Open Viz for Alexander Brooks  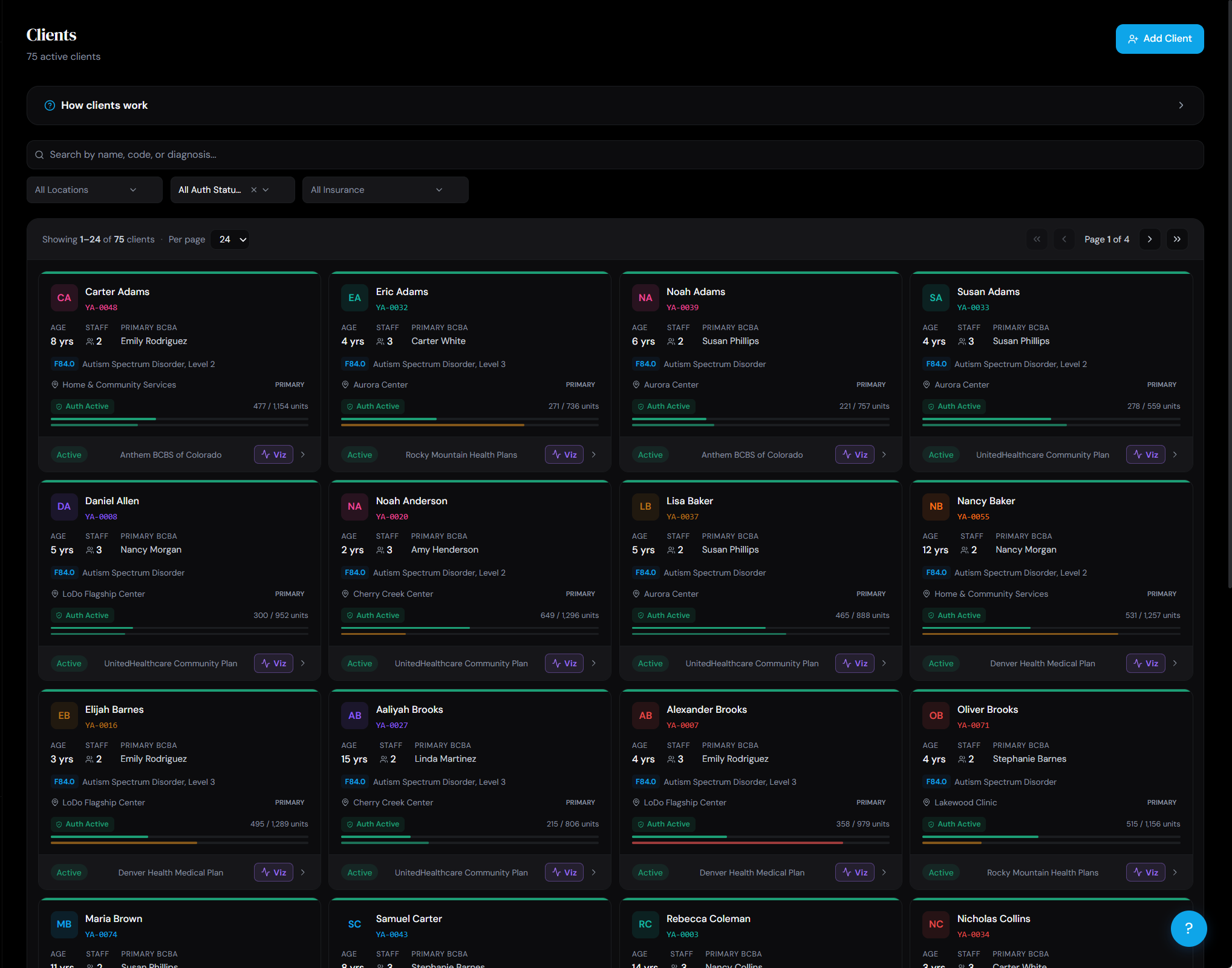click(x=855, y=872)
